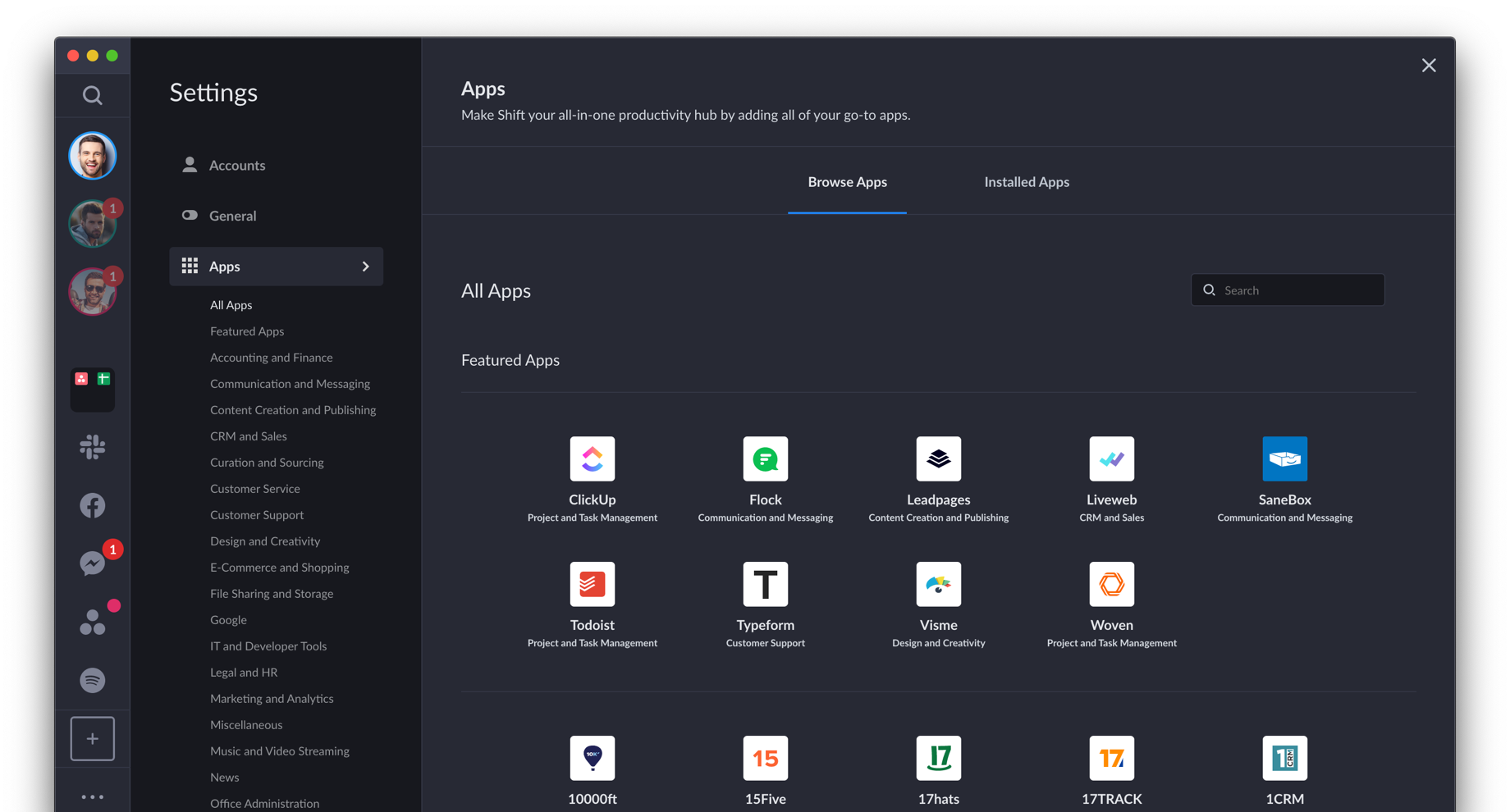The width and height of the screenshot is (1510, 812).
Task: Click the add application plus button
Action: tap(93, 738)
